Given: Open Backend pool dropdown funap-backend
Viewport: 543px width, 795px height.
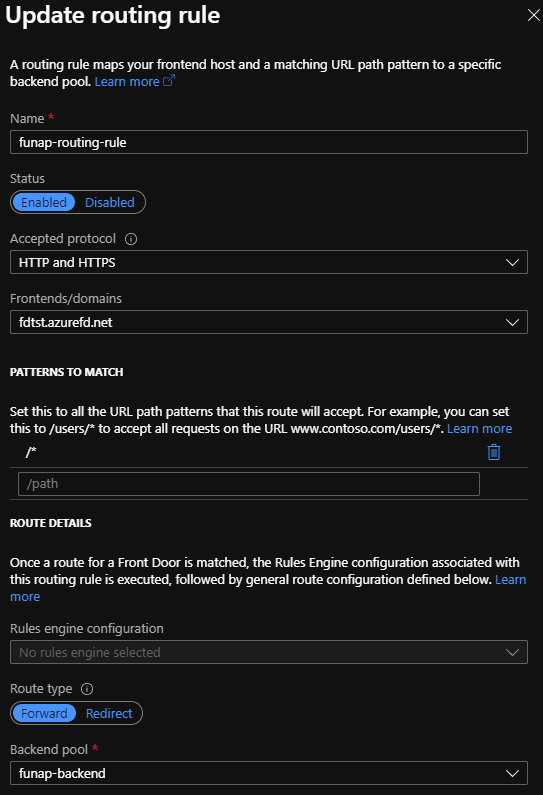Looking at the screenshot, I should point(269,773).
